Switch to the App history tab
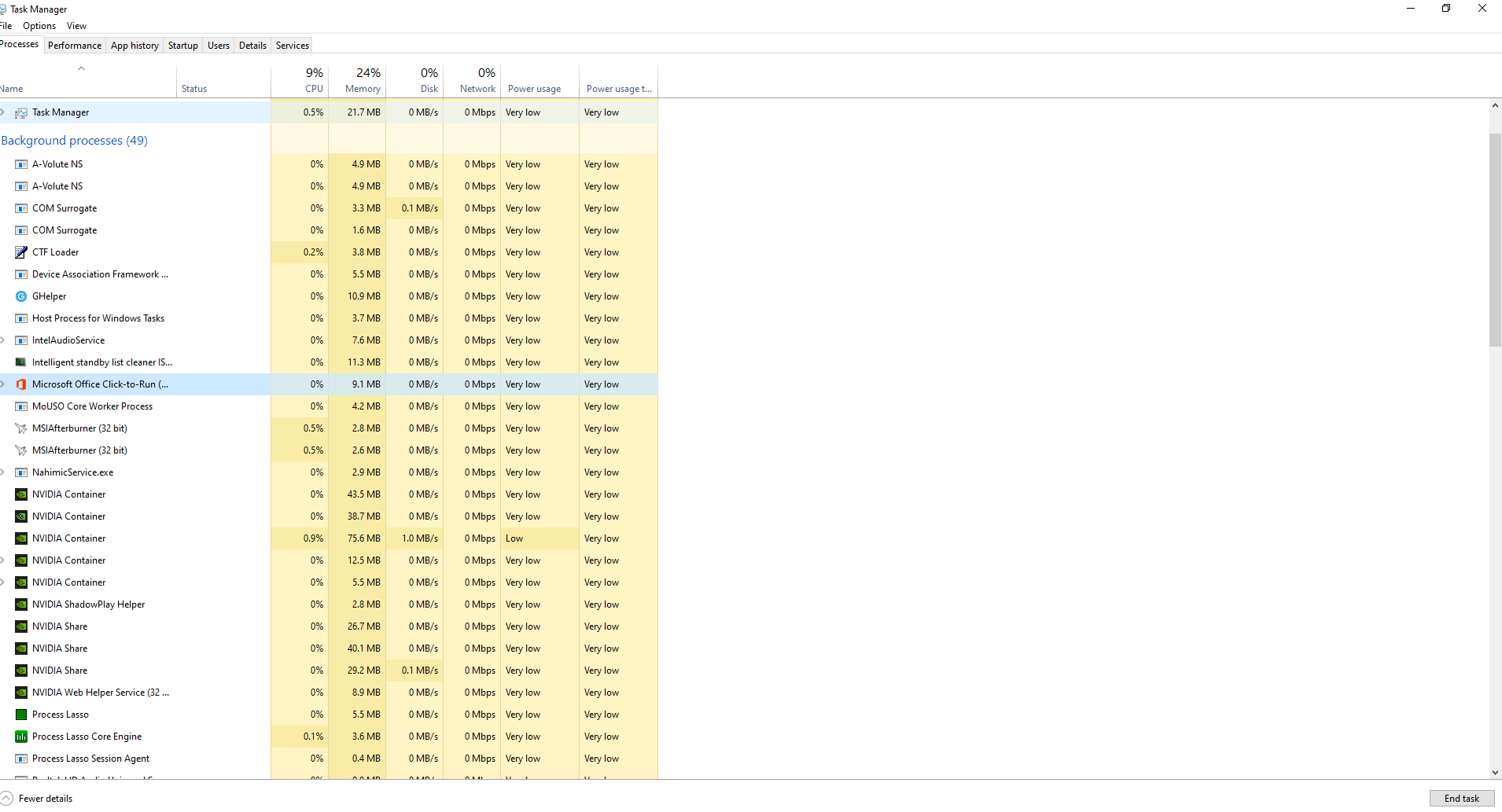 [134, 46]
